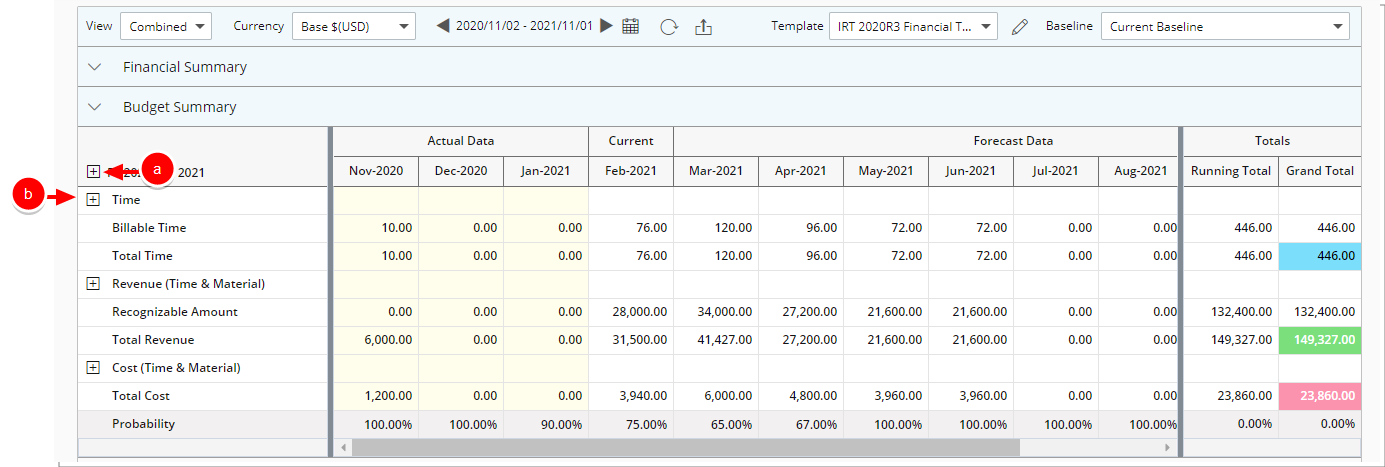
Task: Collapse the Budget Summary section
Action: coord(95,106)
